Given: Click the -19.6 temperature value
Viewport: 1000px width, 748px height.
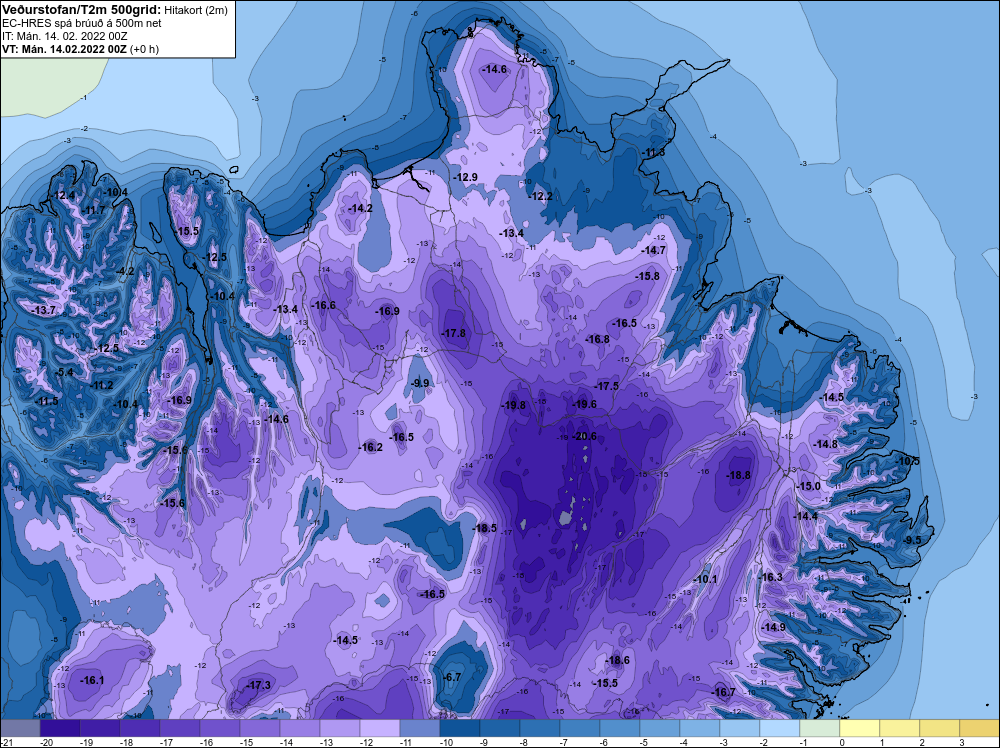Looking at the screenshot, I should click(584, 404).
